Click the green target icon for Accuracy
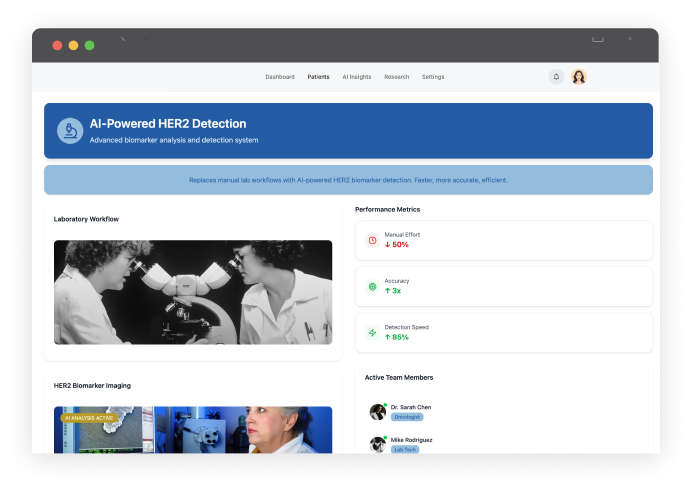 pos(372,286)
